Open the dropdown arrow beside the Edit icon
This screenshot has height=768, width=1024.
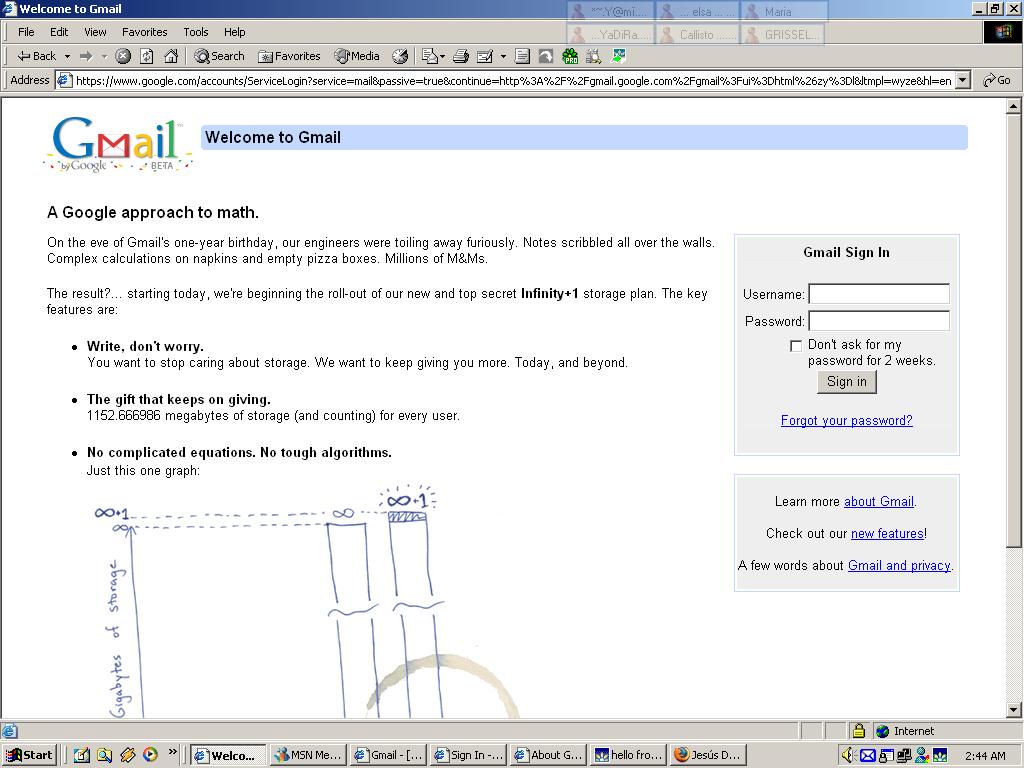(x=503, y=56)
